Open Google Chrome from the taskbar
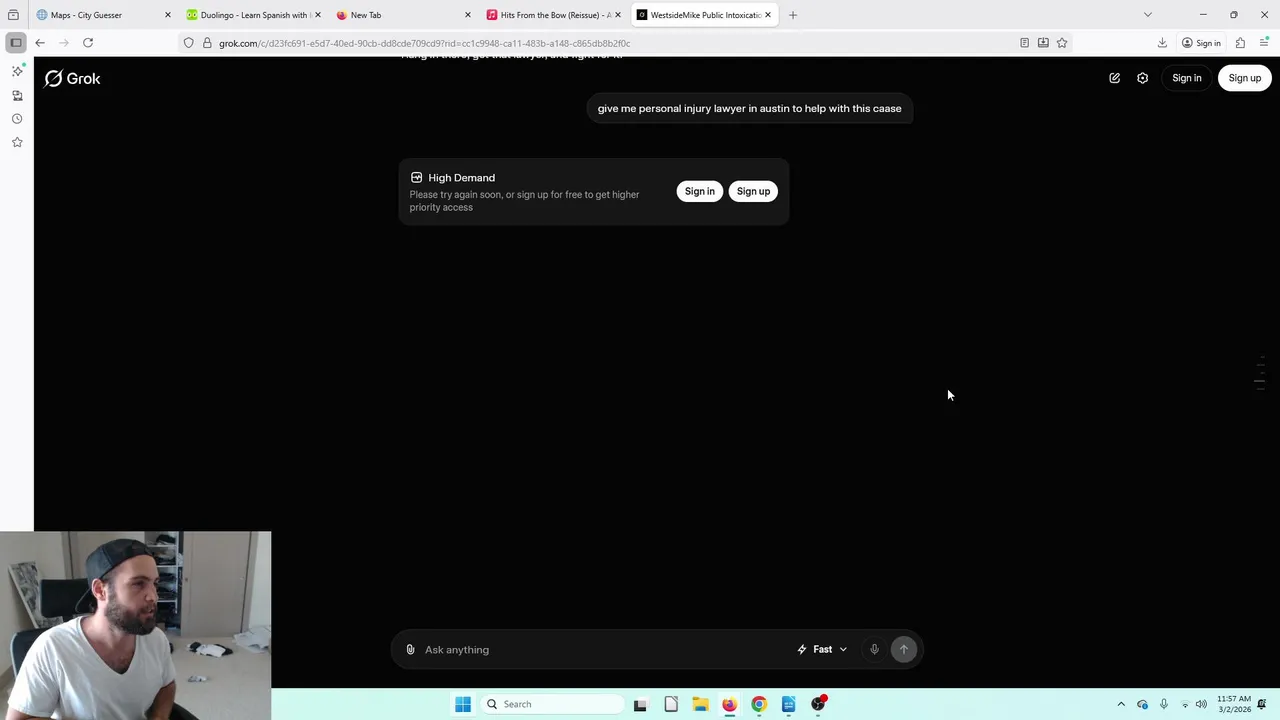Screen dimensions: 1280x720 coord(759,704)
